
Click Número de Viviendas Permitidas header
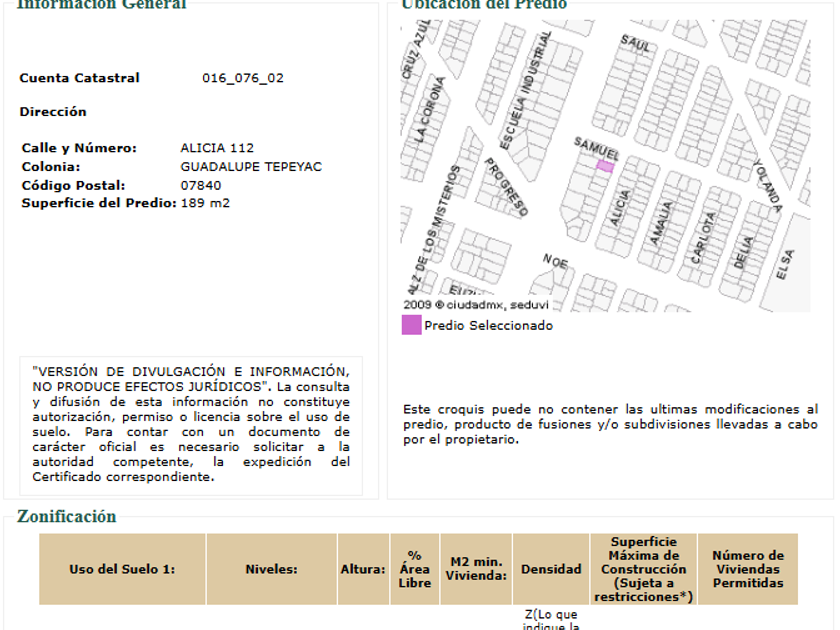(748, 569)
